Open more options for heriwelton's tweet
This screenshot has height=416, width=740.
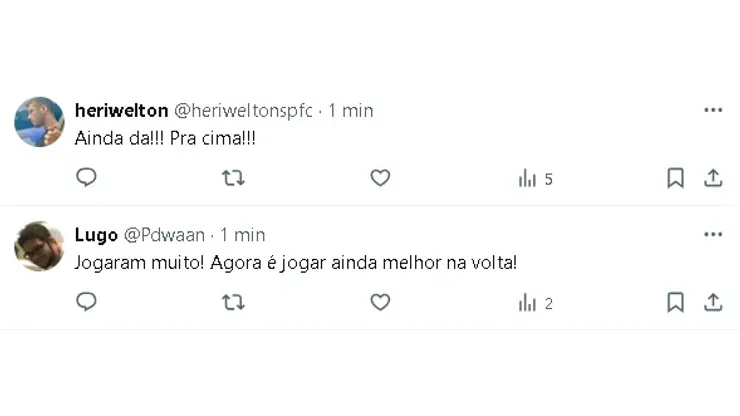tap(713, 110)
